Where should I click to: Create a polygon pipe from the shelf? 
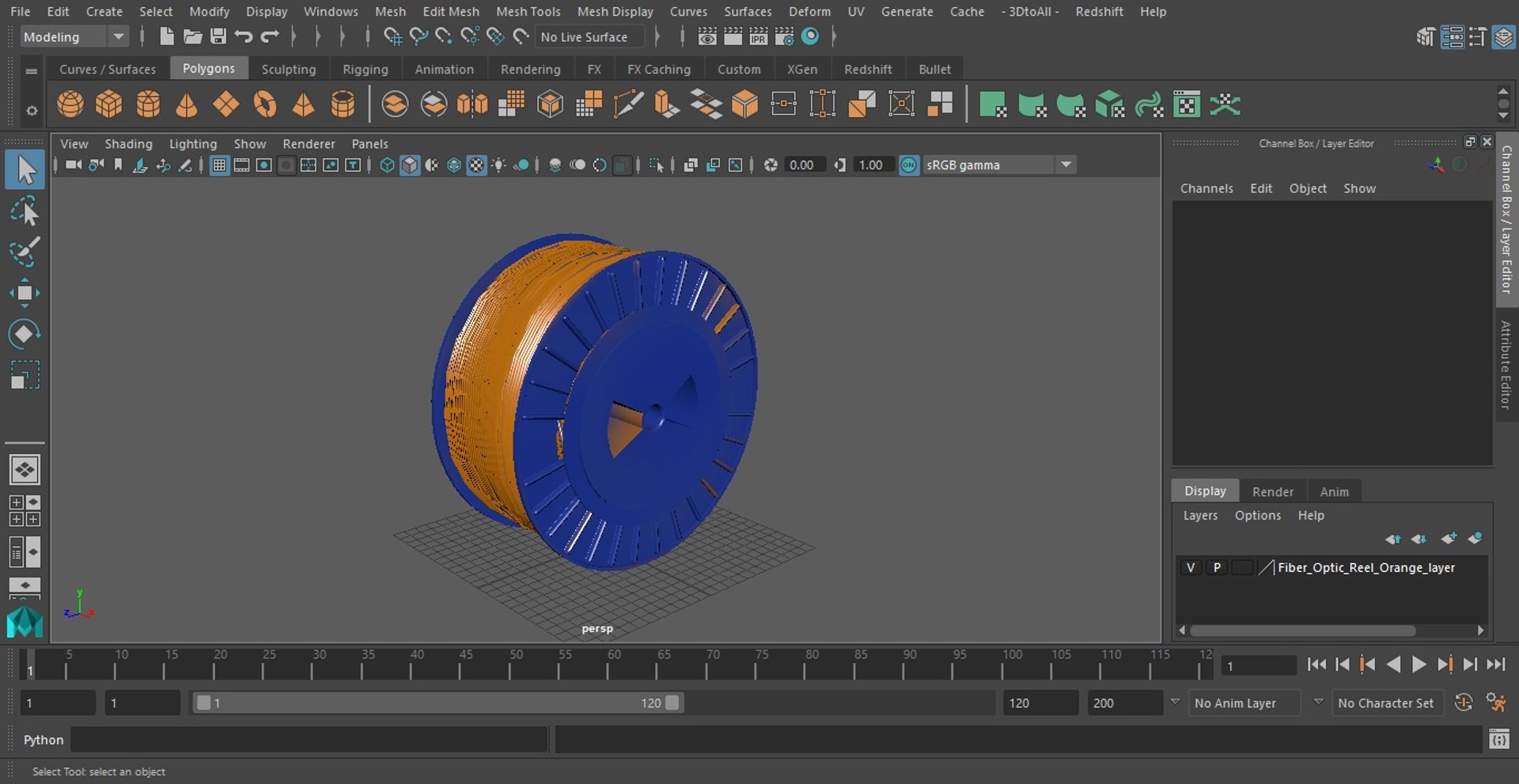pos(343,104)
